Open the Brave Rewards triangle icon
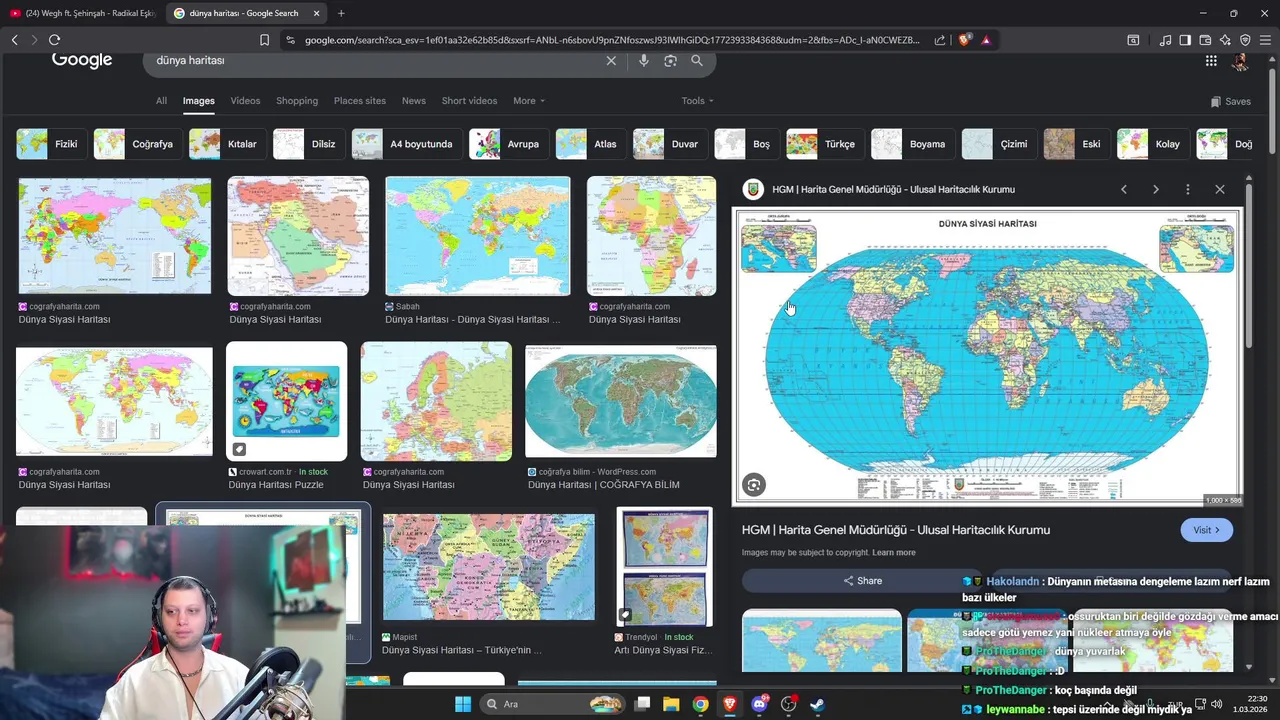This screenshot has width=1280, height=720. tap(986, 40)
